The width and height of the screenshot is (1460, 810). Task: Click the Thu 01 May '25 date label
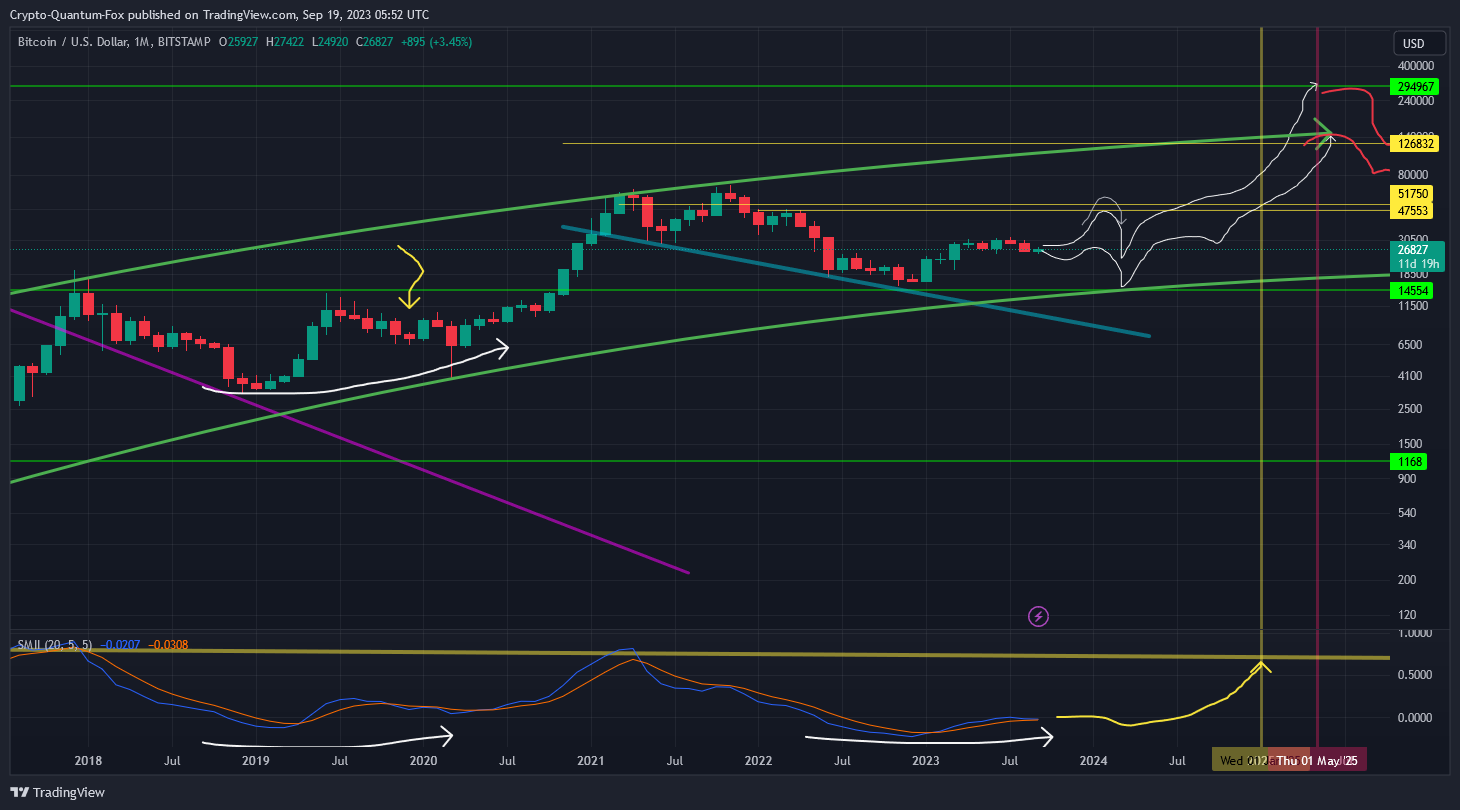tap(1318, 761)
